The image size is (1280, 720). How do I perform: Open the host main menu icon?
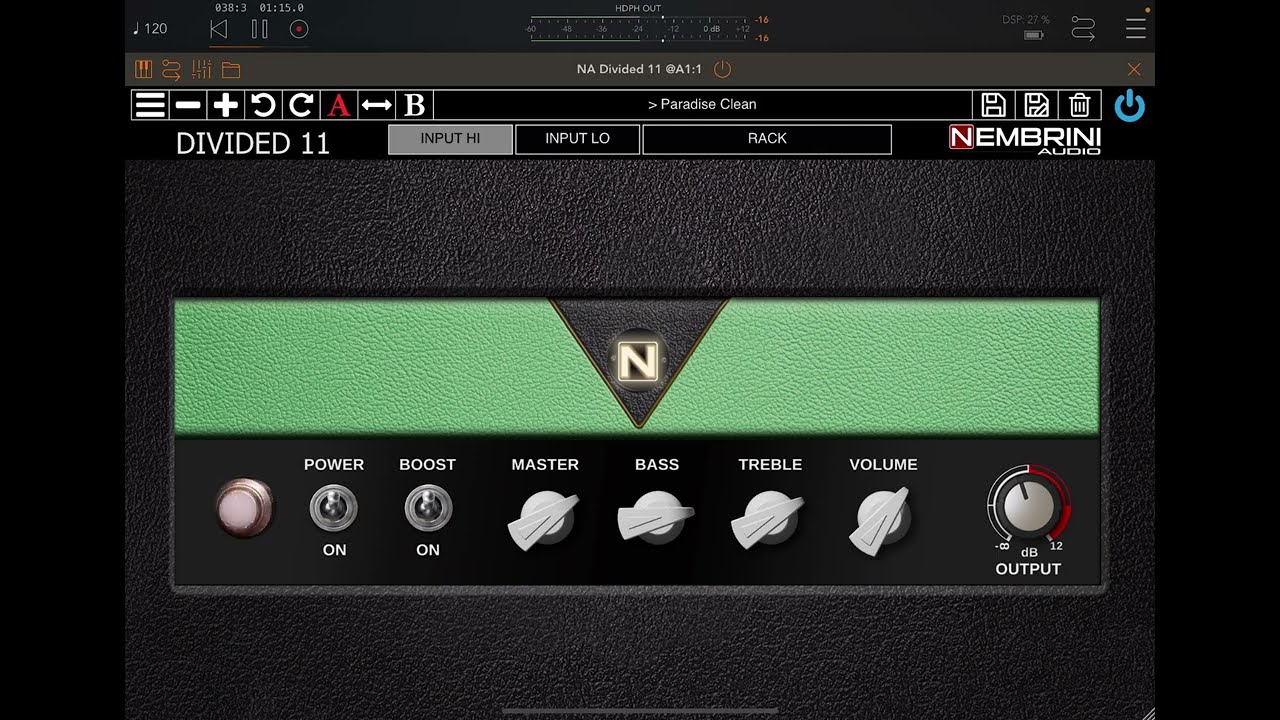coord(1136,28)
